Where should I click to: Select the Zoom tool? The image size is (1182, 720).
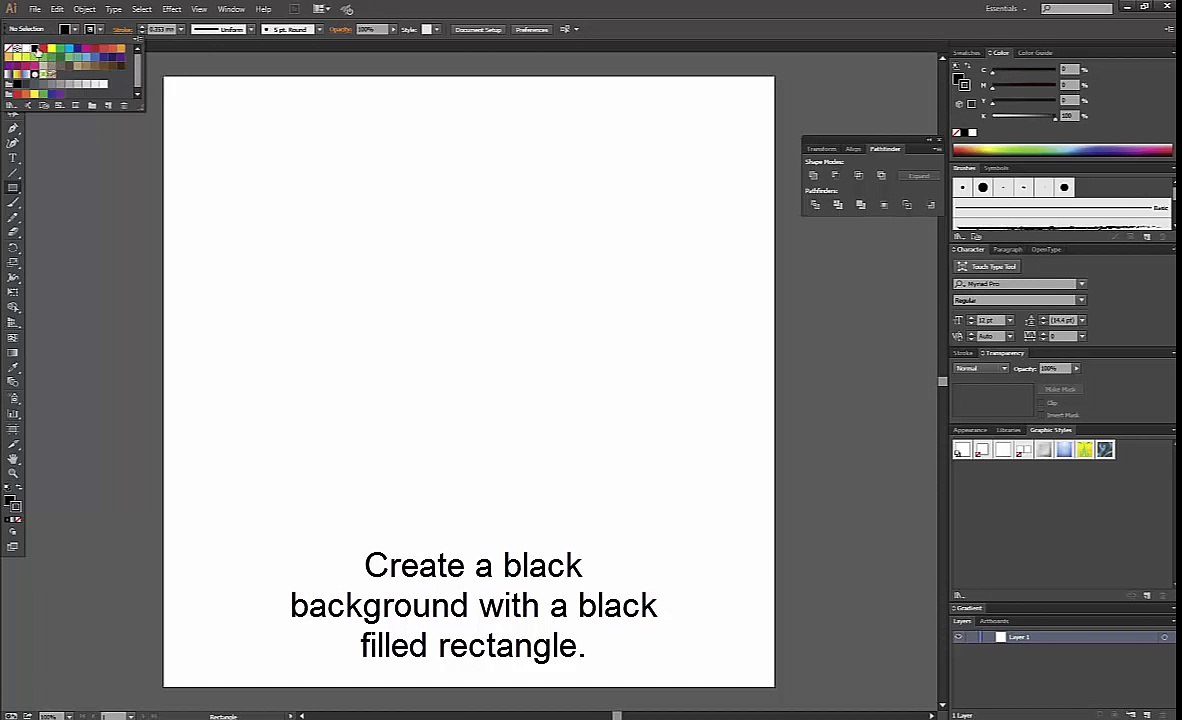point(13,473)
